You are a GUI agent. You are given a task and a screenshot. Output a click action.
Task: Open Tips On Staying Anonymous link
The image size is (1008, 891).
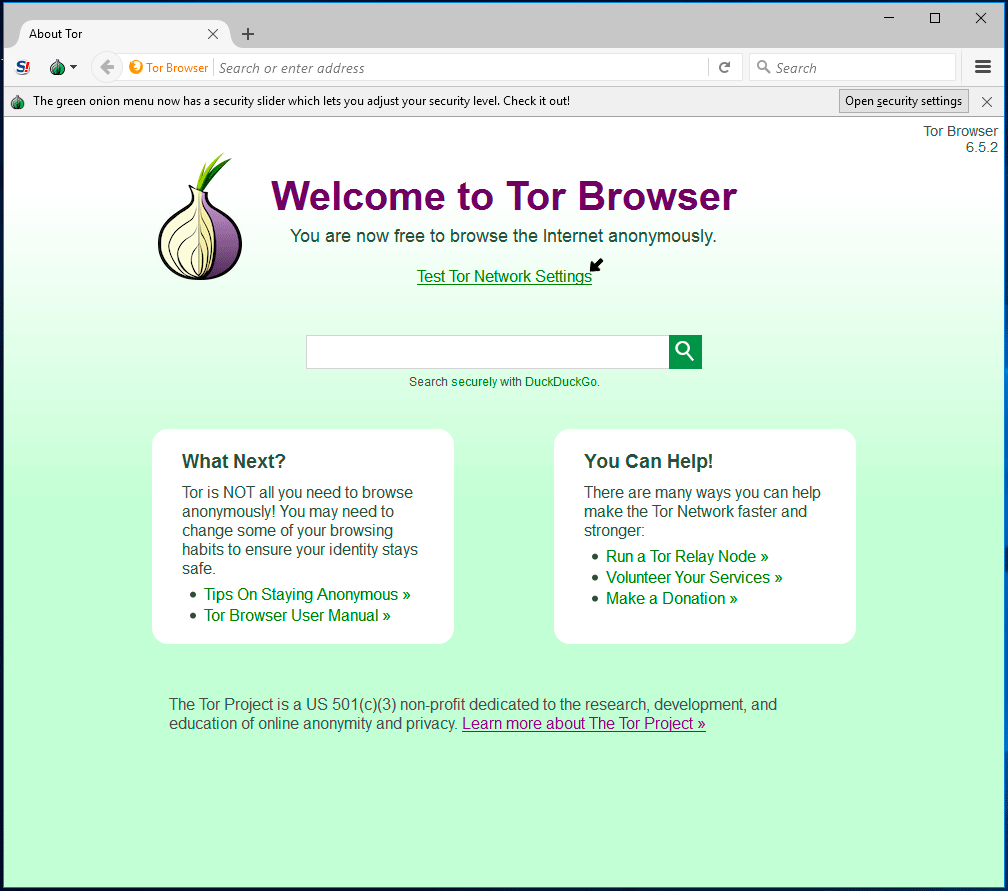[x=307, y=595]
